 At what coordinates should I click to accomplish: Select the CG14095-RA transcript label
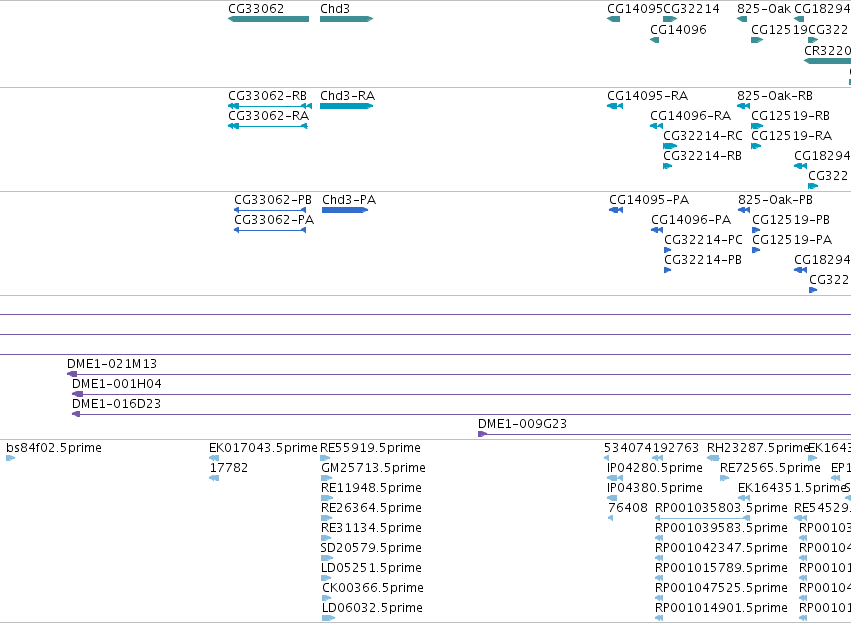pos(647,96)
